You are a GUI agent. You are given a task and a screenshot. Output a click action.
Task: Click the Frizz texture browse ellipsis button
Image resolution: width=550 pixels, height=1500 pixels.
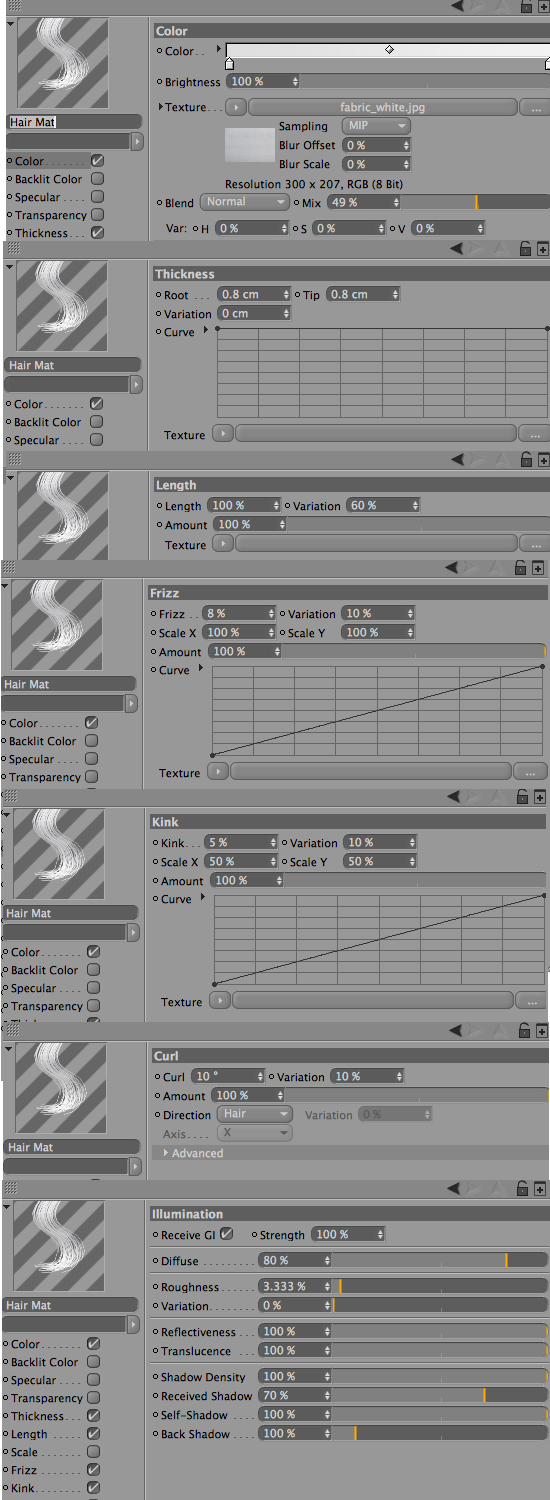[530, 772]
